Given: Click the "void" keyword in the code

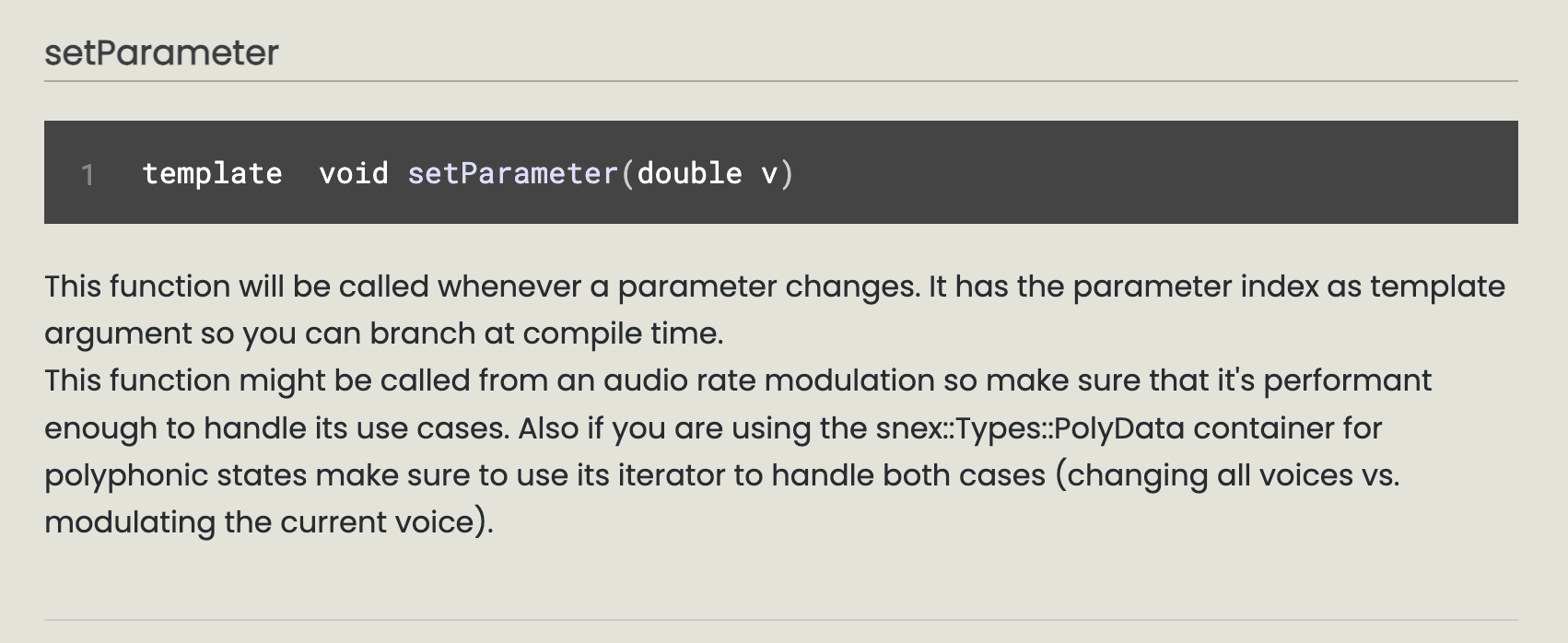Looking at the screenshot, I should pyautogui.click(x=353, y=173).
